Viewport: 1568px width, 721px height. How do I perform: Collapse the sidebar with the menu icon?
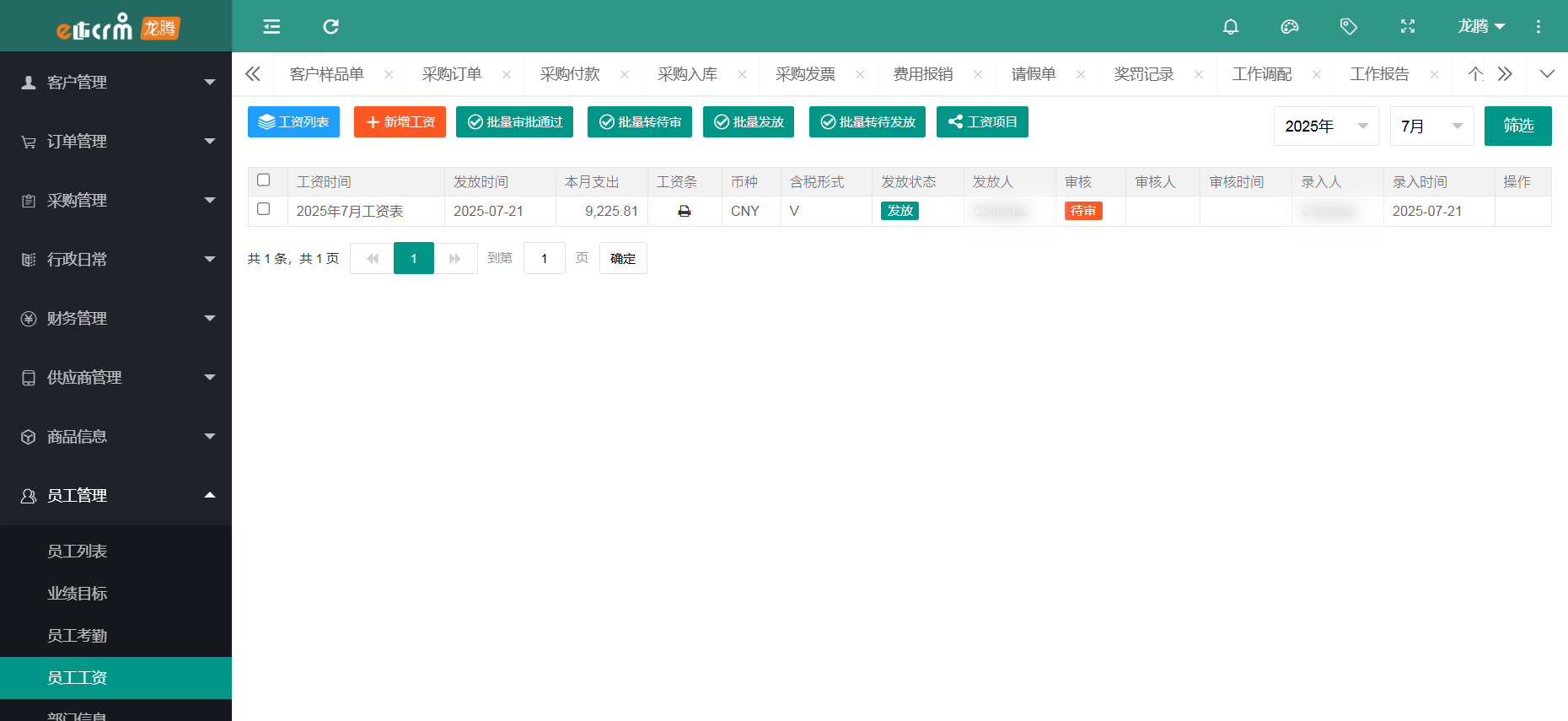271,27
